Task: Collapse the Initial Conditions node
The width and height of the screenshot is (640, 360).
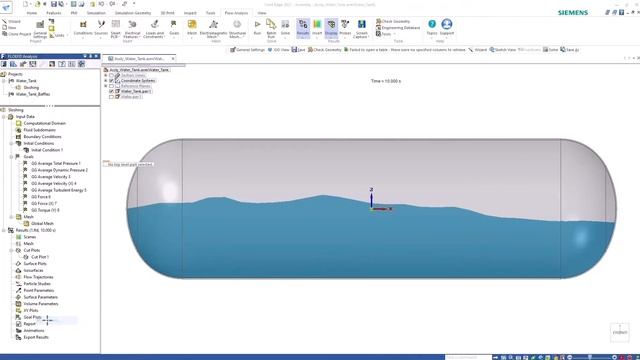Action: (x=11, y=143)
